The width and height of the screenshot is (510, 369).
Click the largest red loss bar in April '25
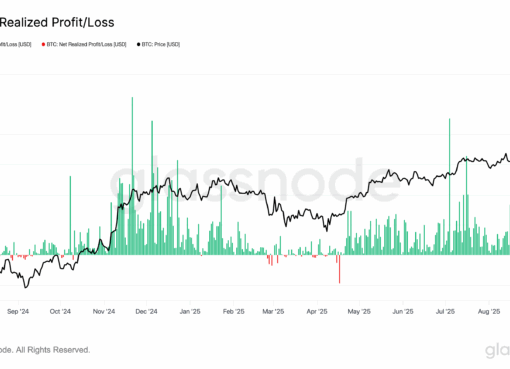click(x=340, y=269)
